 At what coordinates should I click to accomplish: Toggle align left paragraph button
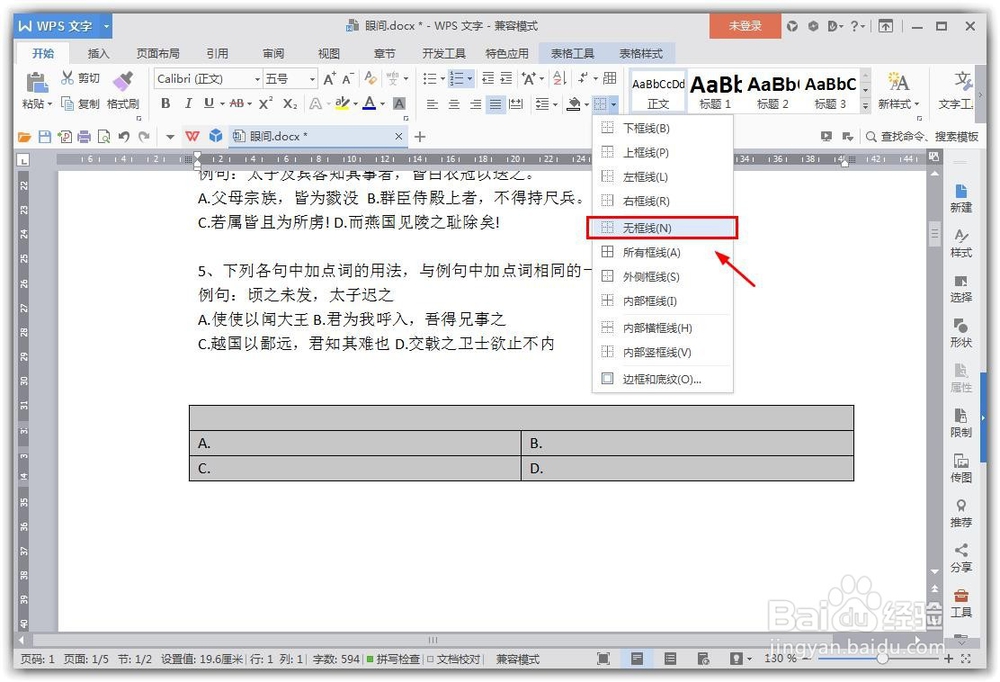pyautogui.click(x=432, y=103)
